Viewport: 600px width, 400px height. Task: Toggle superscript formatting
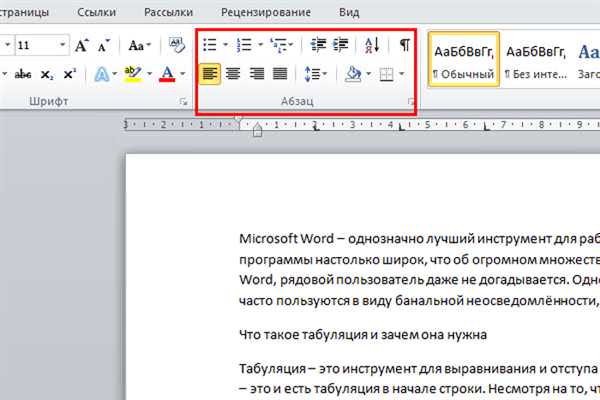pos(70,74)
